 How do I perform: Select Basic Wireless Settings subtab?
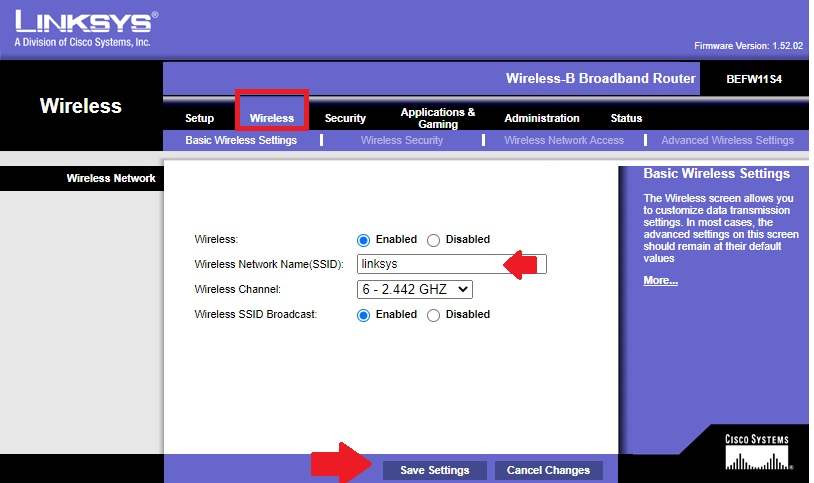[241, 141]
